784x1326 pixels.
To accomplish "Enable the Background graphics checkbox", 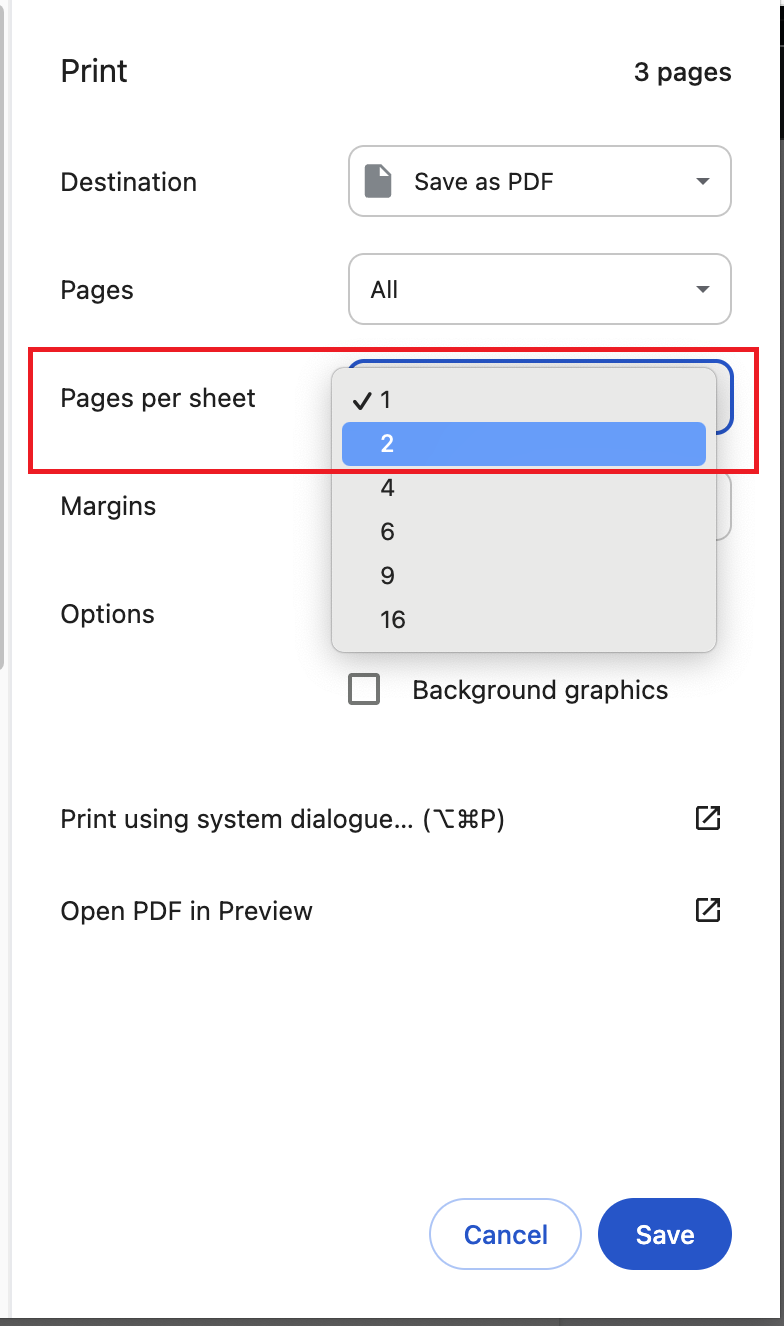I will (x=364, y=690).
